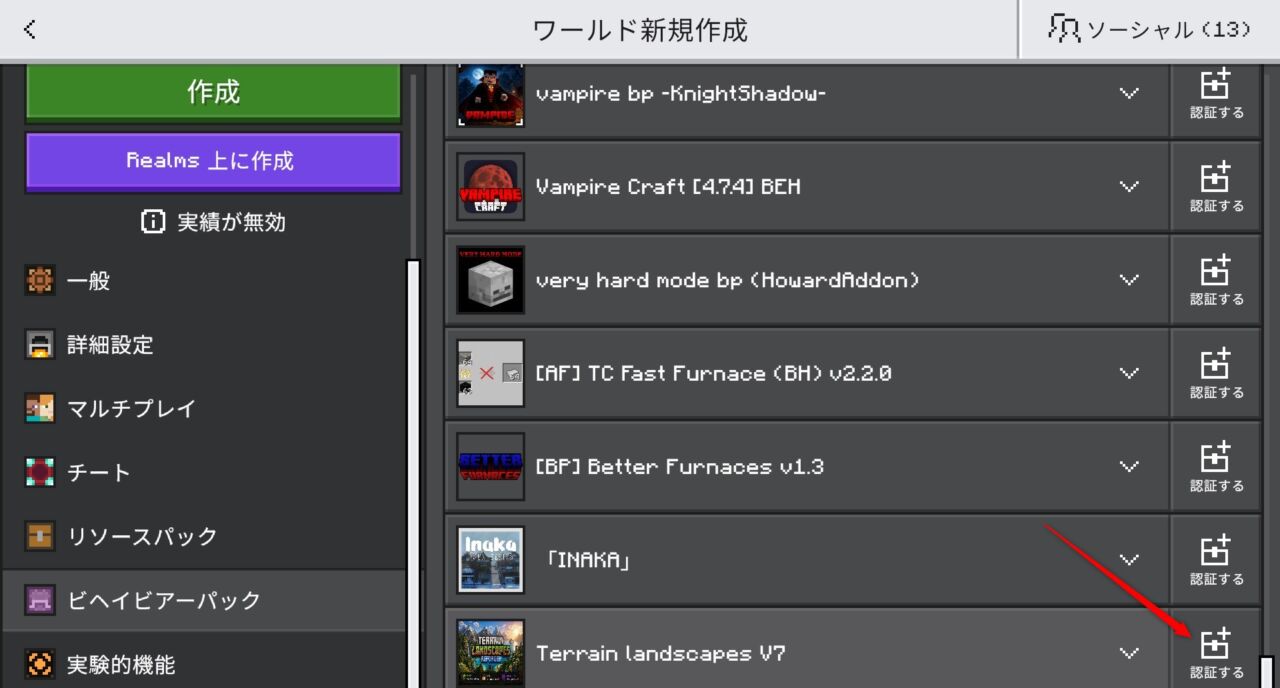Click the チート icon in sidebar
Screen dimensions: 1280x688
click(40, 473)
